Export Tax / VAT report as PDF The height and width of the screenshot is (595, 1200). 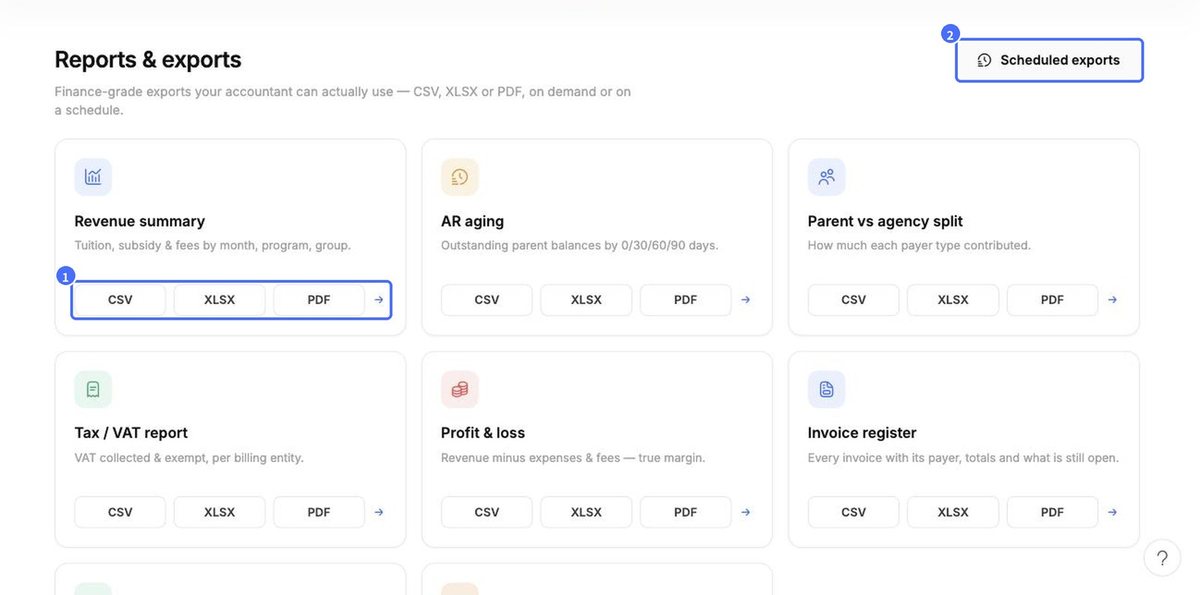pyautogui.click(x=319, y=512)
